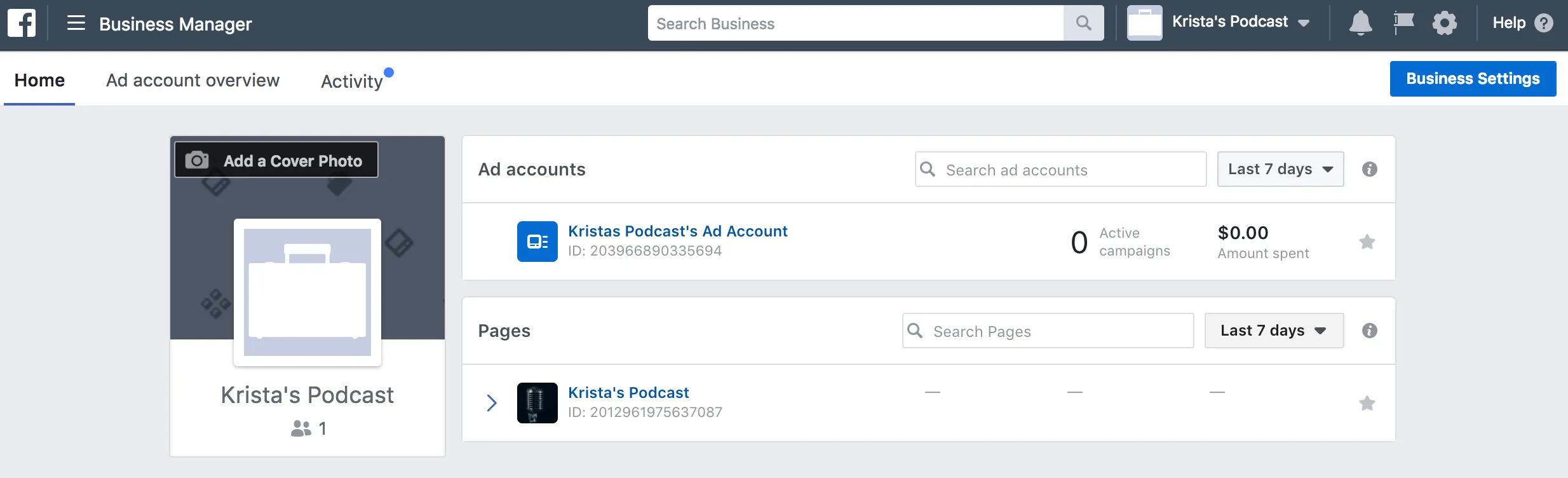Open Ad accounts Last 7 days dropdown
The height and width of the screenshot is (478, 1568).
1280,169
